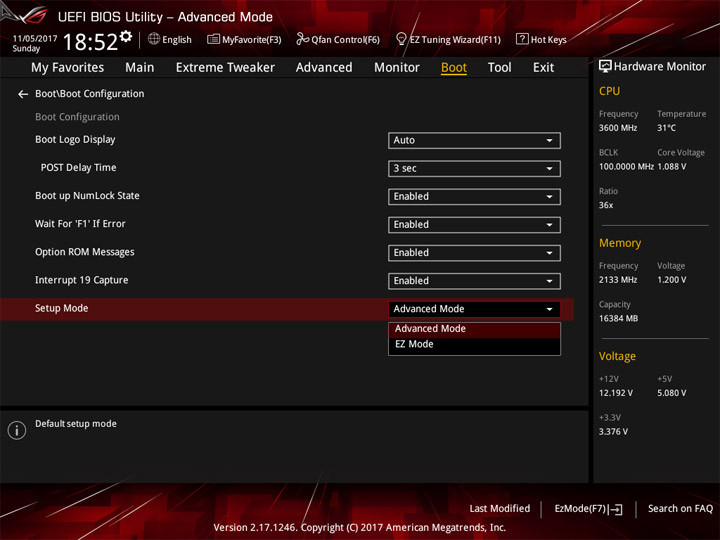Launch EZ Tuning Wizard(F11)
The image size is (720, 540).
(448, 39)
